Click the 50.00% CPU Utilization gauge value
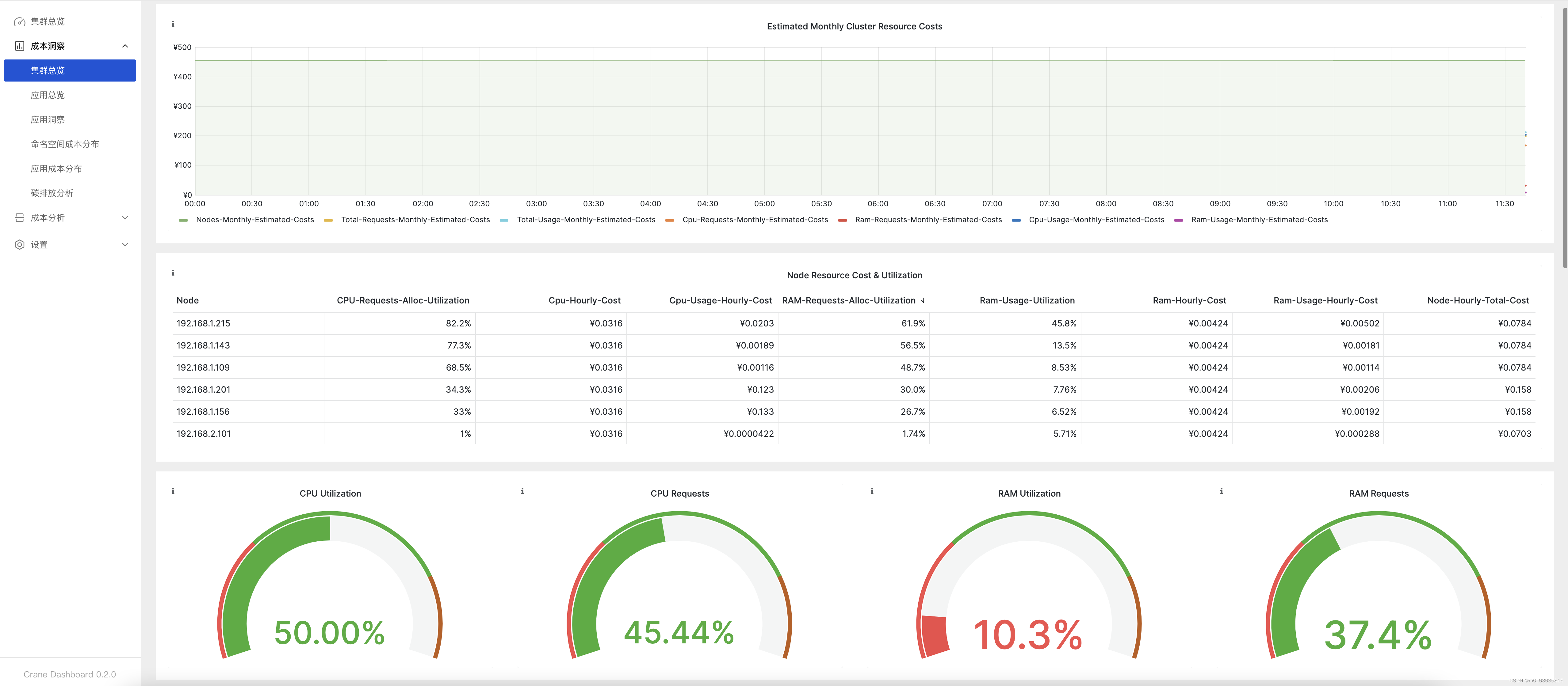 click(x=330, y=632)
